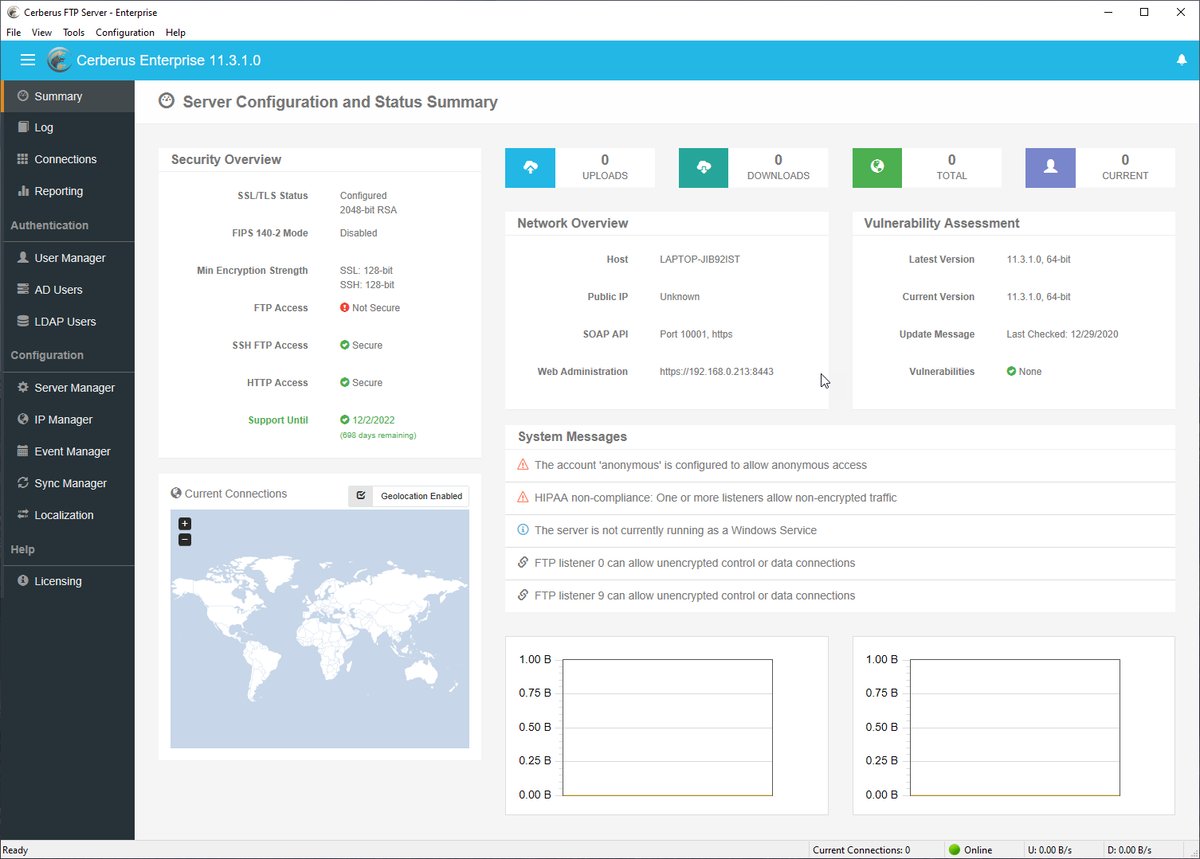Screen dimensions: 1200x859
Task: Open Reporting using the bar chart icon
Action: coord(22,191)
